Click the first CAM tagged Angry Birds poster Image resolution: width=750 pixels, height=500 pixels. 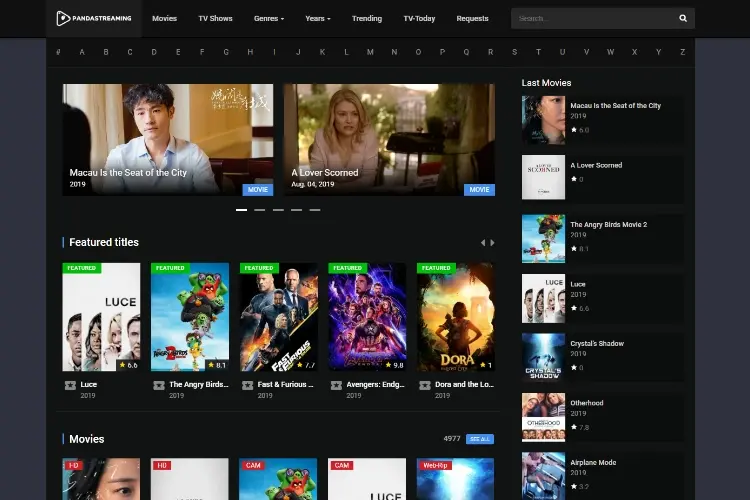coord(278,479)
